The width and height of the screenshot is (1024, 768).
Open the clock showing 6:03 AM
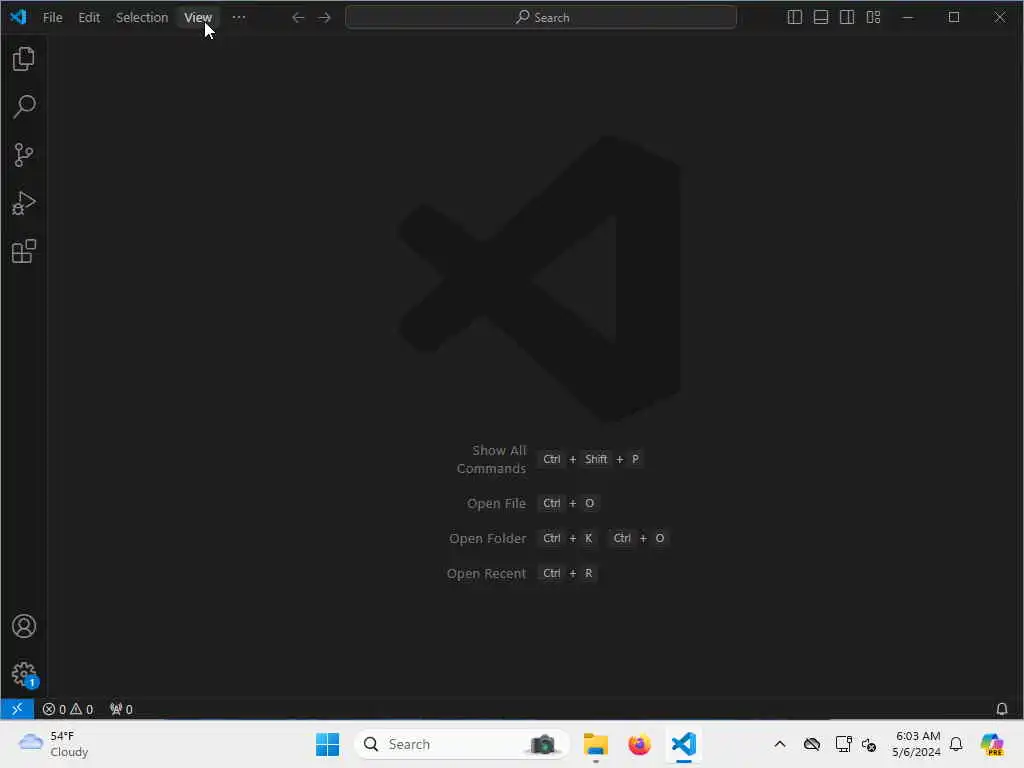917,744
